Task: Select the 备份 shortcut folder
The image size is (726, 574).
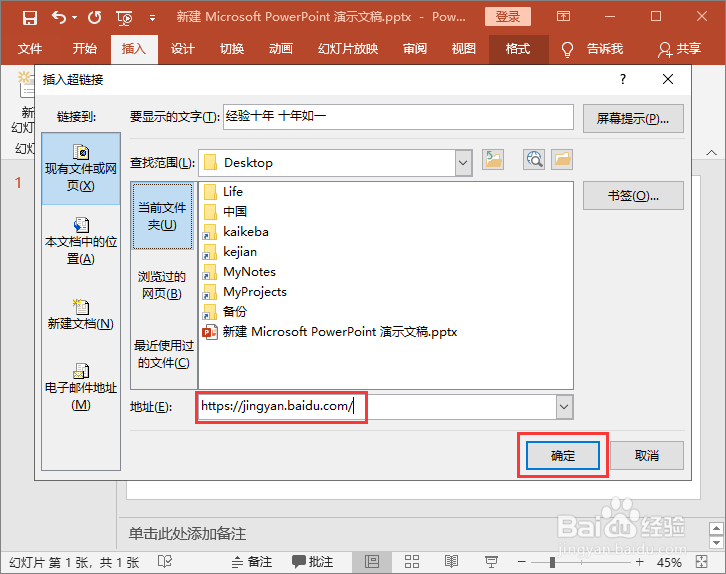Action: point(225,312)
